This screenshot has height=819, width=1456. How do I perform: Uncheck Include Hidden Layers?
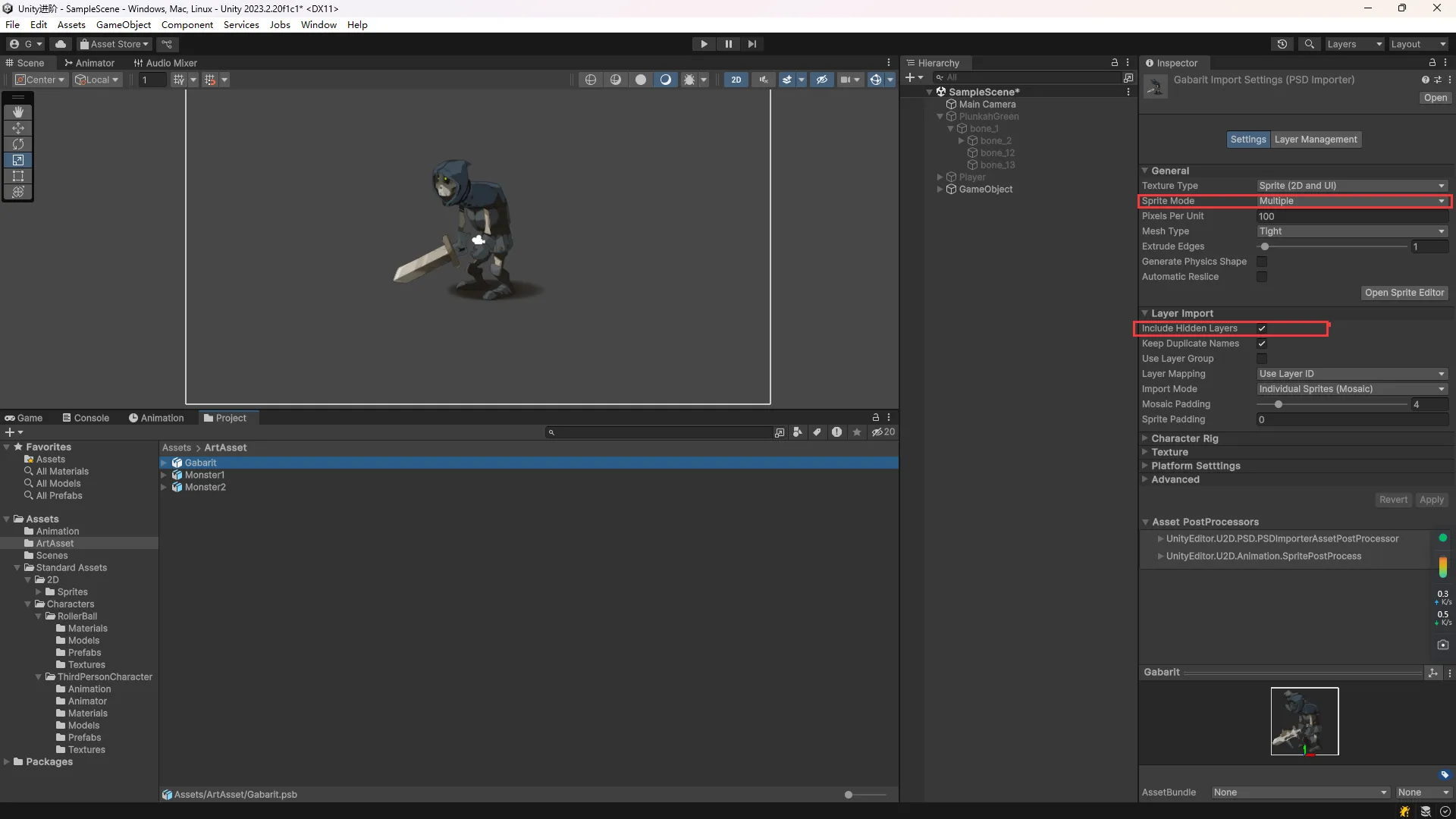coord(1262,328)
